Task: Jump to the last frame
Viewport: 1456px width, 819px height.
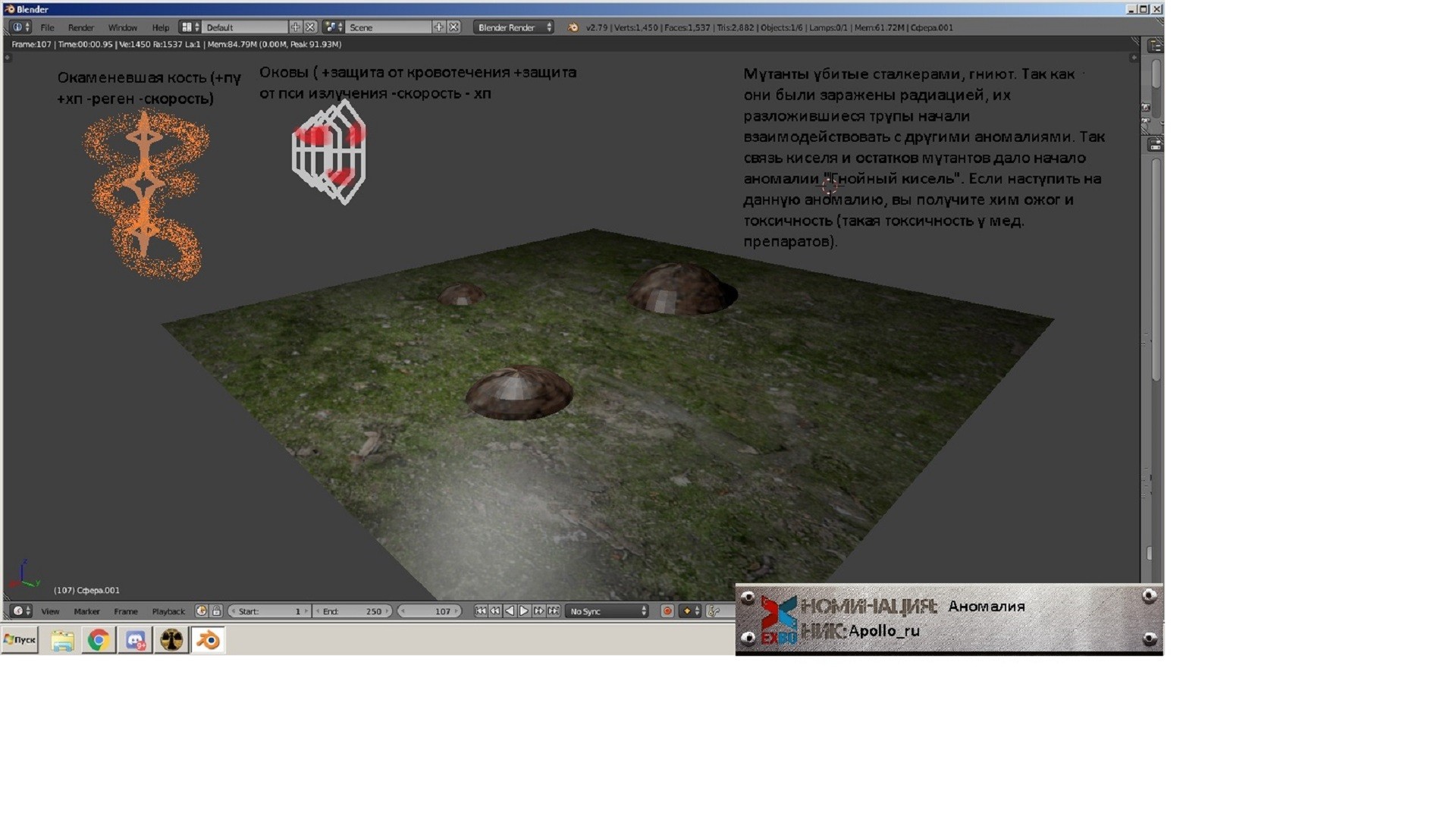Action: tap(554, 610)
